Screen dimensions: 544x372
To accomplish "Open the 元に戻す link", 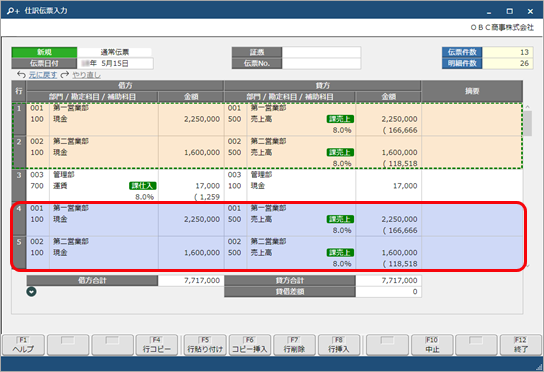I will pos(43,75).
